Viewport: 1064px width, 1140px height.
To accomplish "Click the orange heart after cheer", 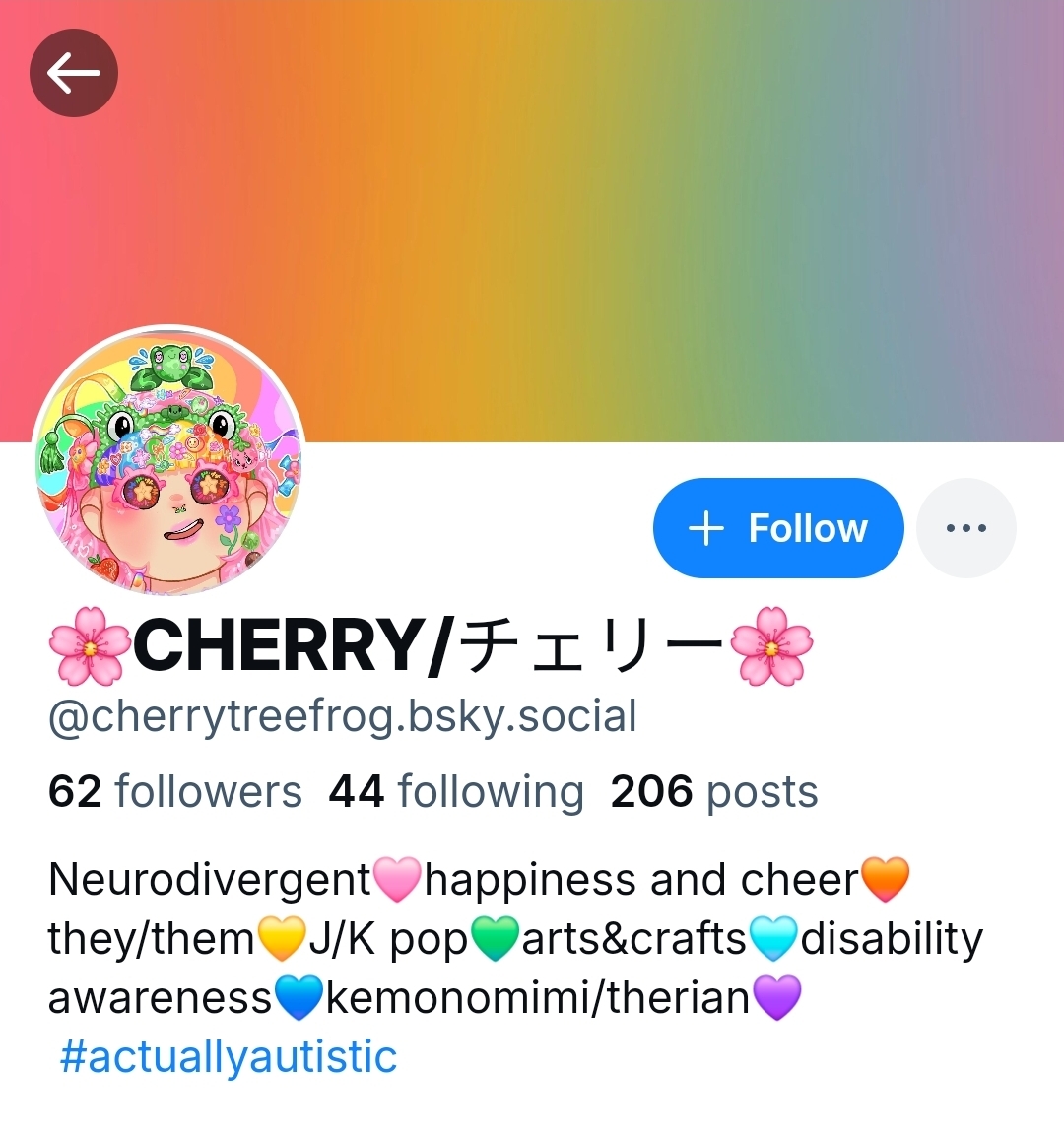I will point(885,880).
